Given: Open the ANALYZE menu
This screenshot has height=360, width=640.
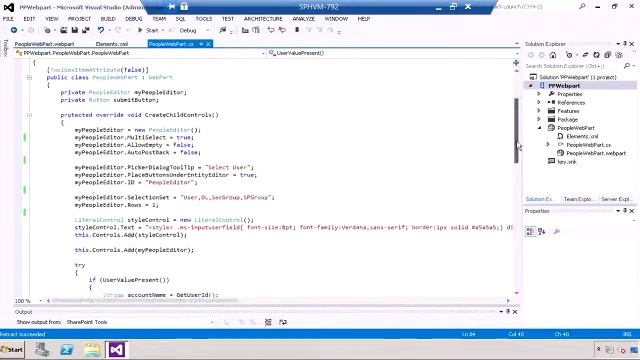Looking at the screenshot, I should [x=304, y=19].
